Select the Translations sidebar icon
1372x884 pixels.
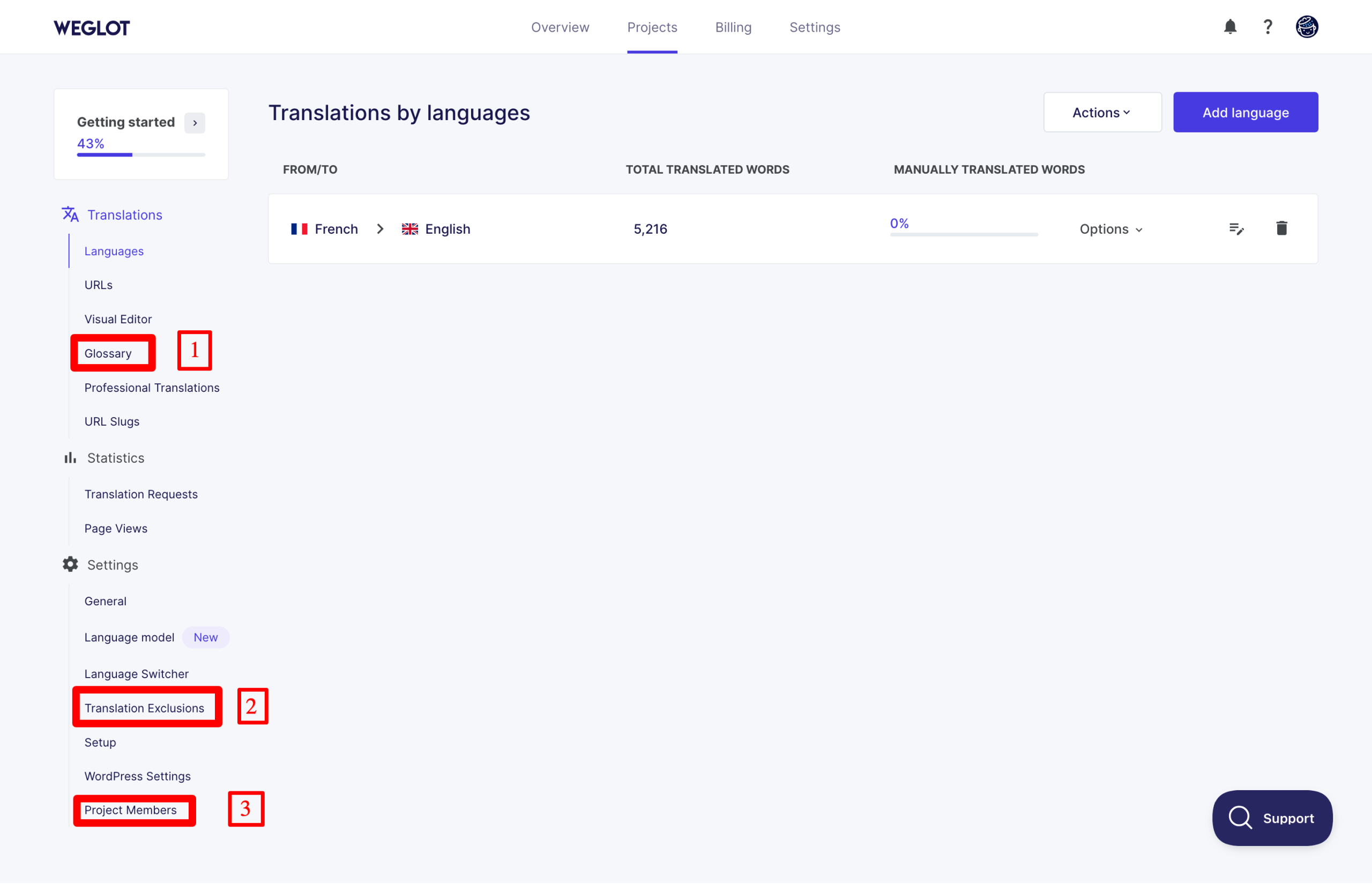[70, 214]
